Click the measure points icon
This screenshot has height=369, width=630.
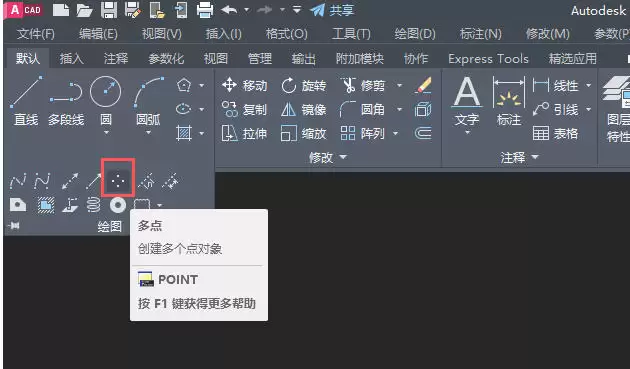170,181
